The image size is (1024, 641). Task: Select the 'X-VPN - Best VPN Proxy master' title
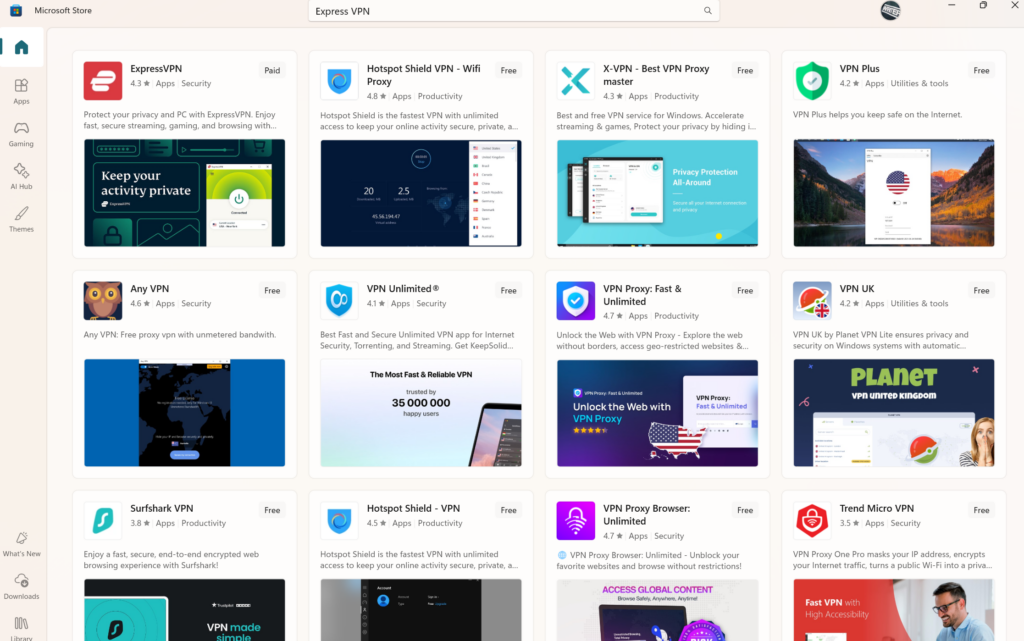[x=656, y=75]
